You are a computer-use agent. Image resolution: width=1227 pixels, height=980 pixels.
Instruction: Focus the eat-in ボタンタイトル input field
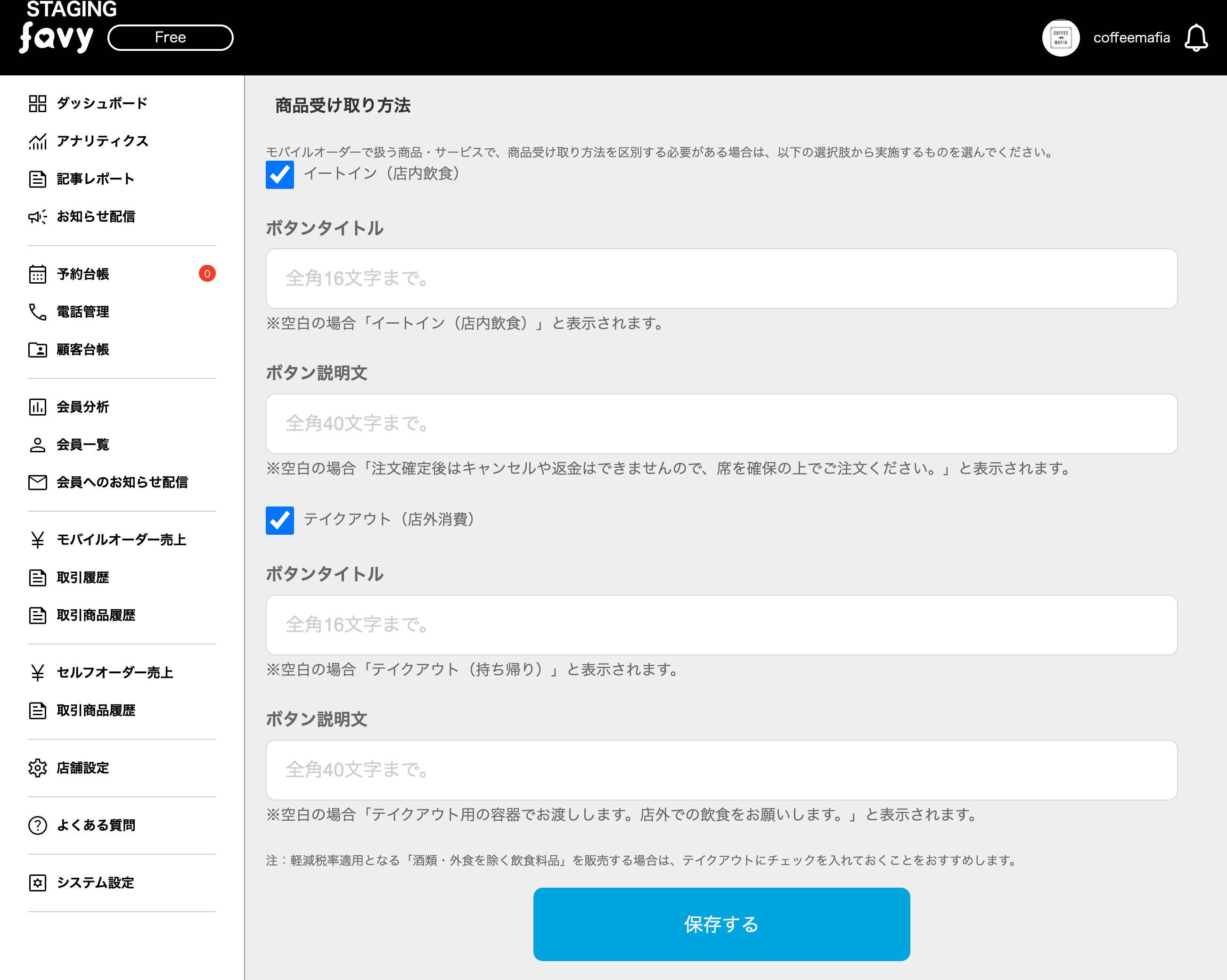click(721, 279)
